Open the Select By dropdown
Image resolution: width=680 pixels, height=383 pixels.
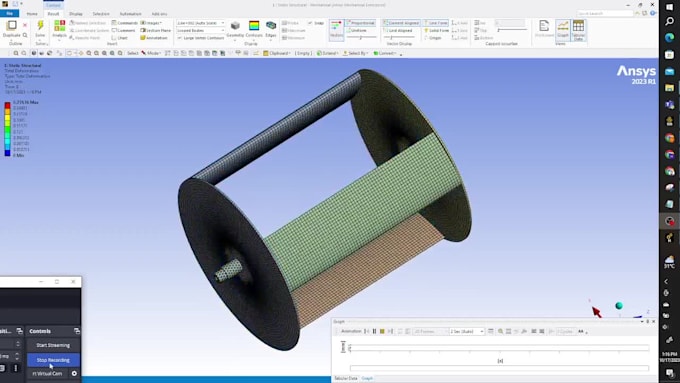[x=356, y=53]
